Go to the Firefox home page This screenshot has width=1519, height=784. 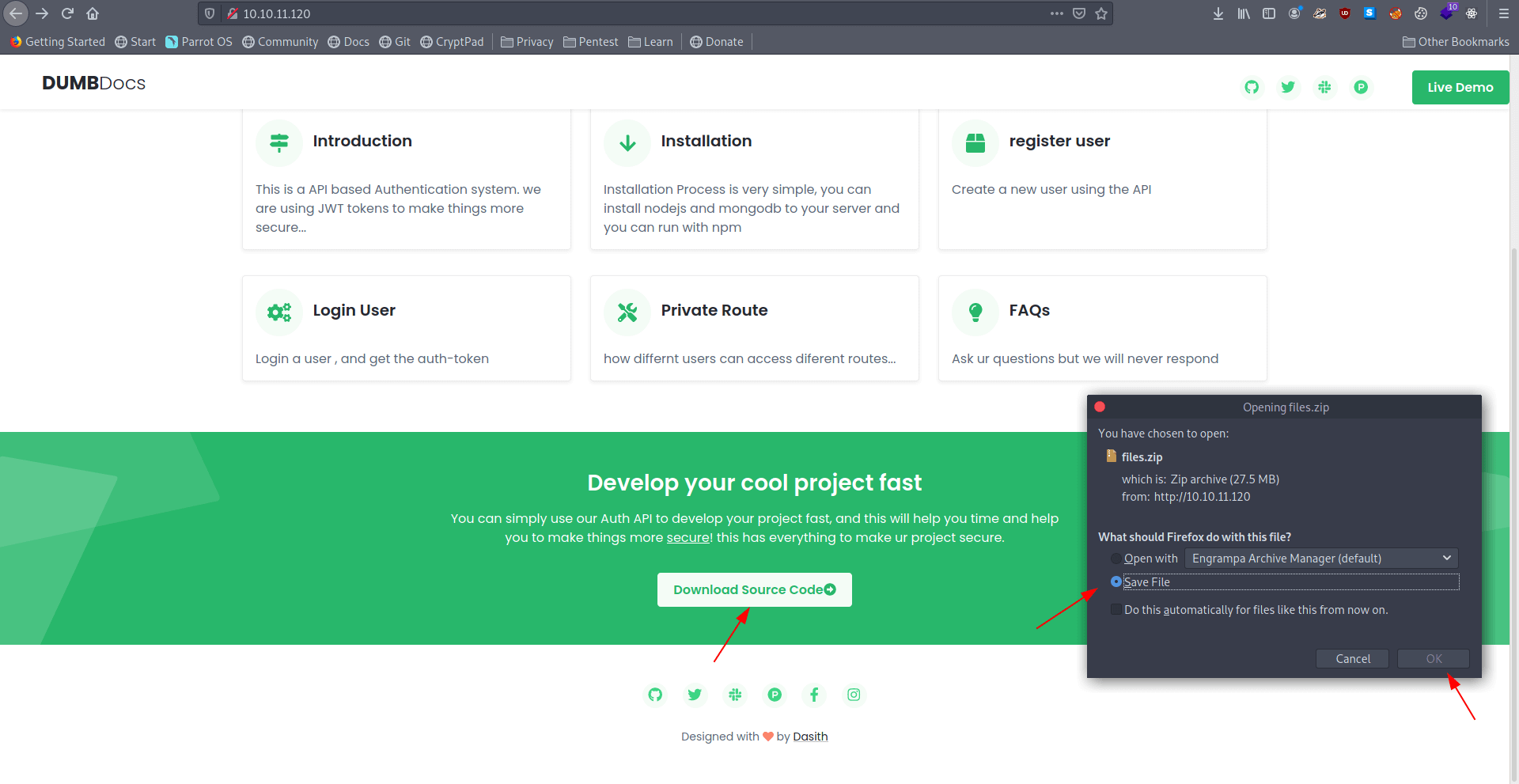click(93, 13)
